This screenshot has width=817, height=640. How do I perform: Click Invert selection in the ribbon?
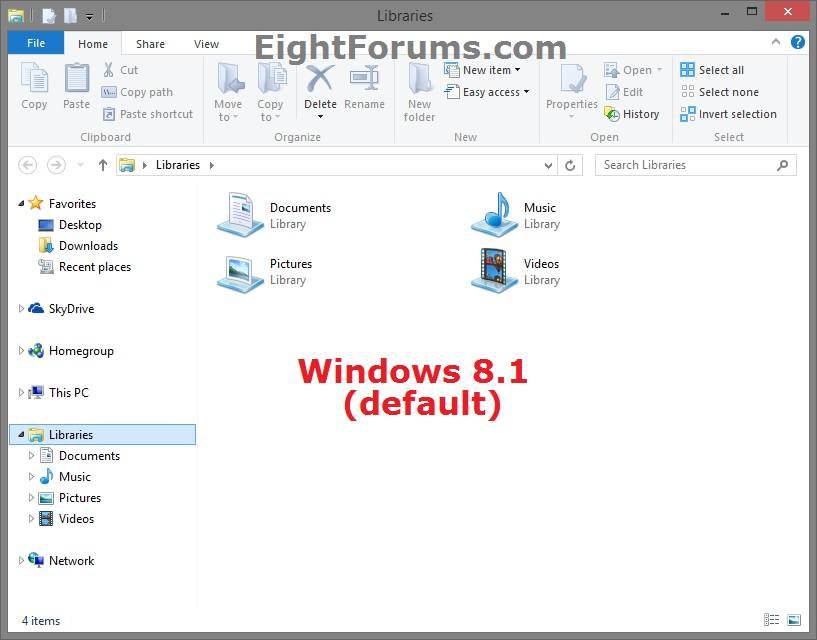728,114
